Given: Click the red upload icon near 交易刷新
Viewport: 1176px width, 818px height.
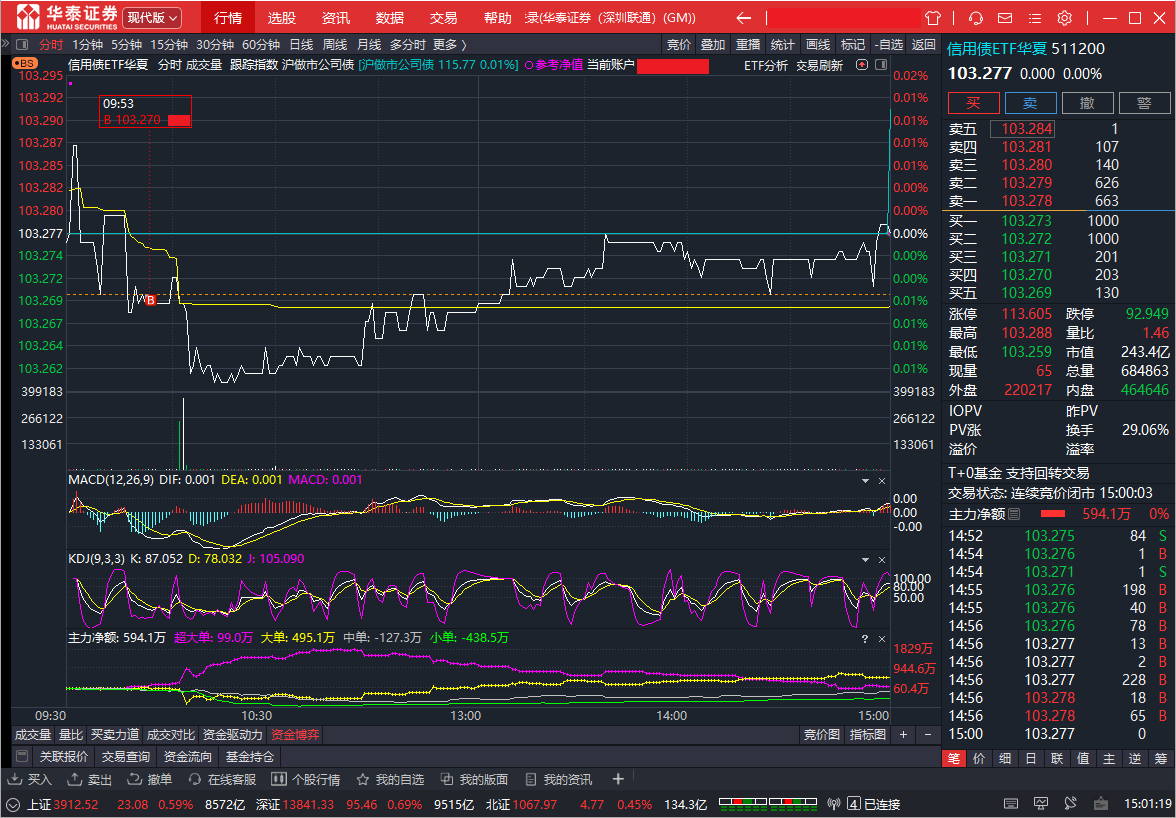Looking at the screenshot, I should coord(862,65).
